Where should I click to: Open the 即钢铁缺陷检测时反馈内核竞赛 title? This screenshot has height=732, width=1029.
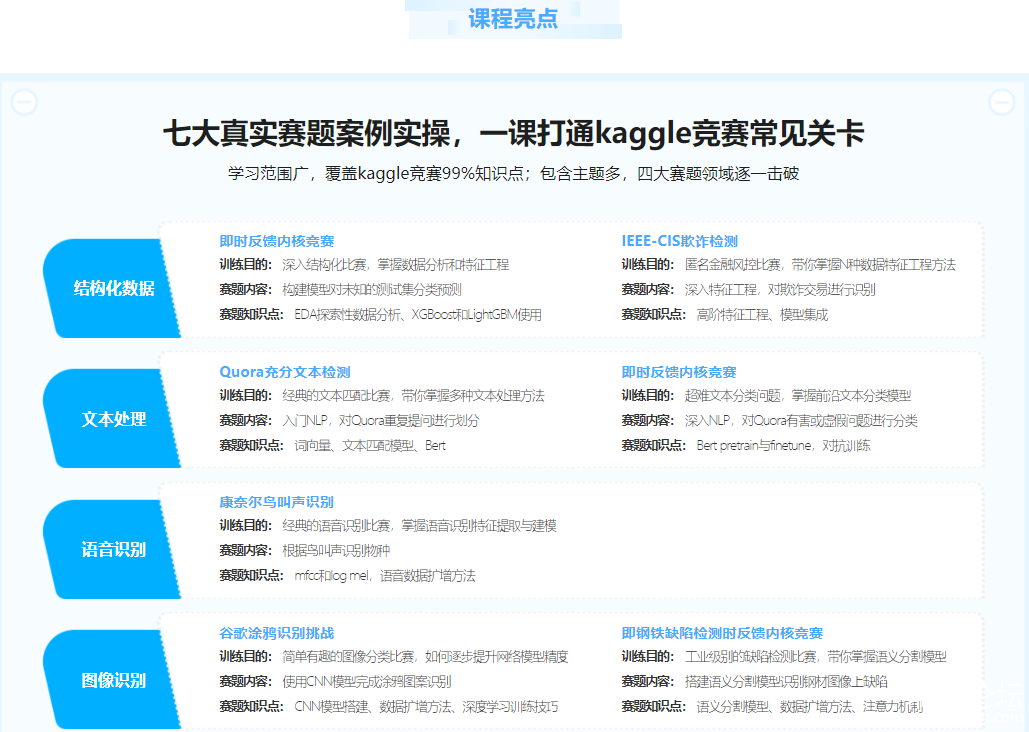[722, 633]
